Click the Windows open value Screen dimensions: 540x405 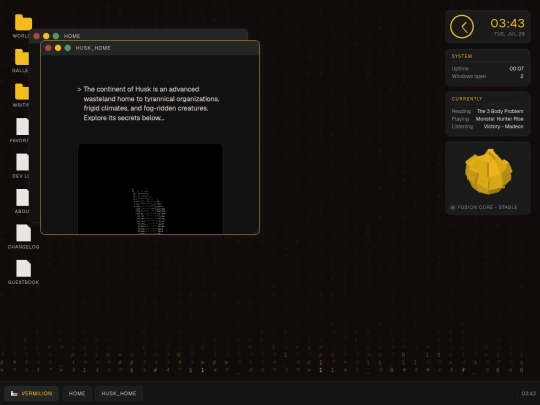coord(522,76)
